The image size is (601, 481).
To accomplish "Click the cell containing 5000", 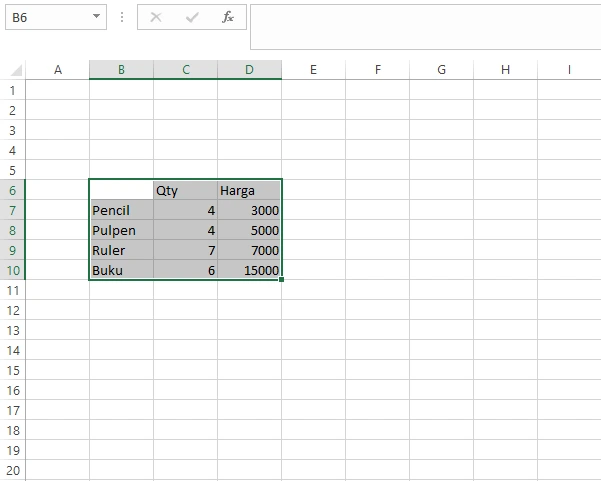I will click(250, 230).
